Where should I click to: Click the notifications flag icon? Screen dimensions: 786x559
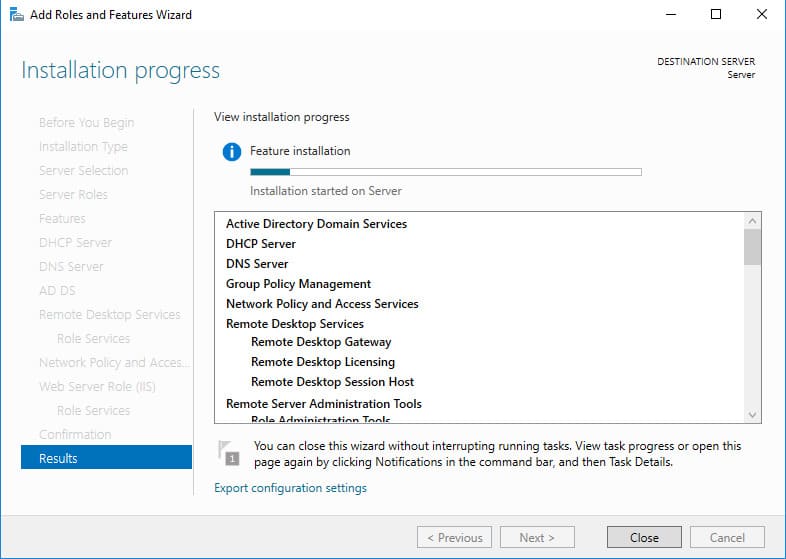pyautogui.click(x=231, y=453)
